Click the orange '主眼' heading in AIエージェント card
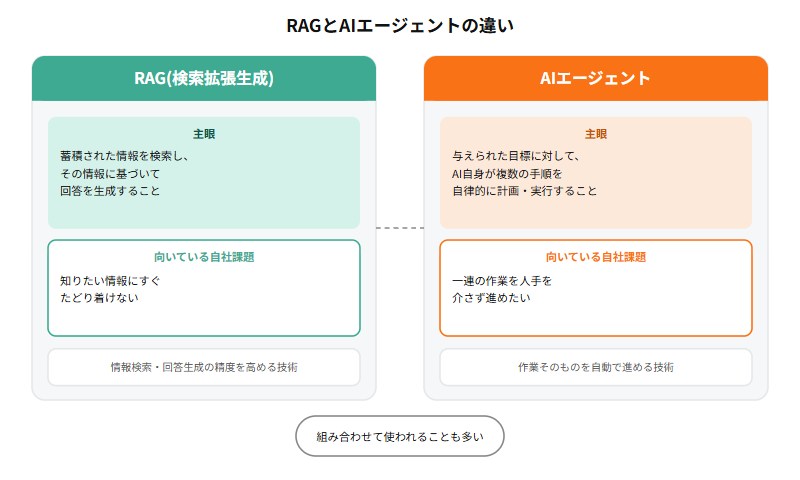 coord(595,134)
